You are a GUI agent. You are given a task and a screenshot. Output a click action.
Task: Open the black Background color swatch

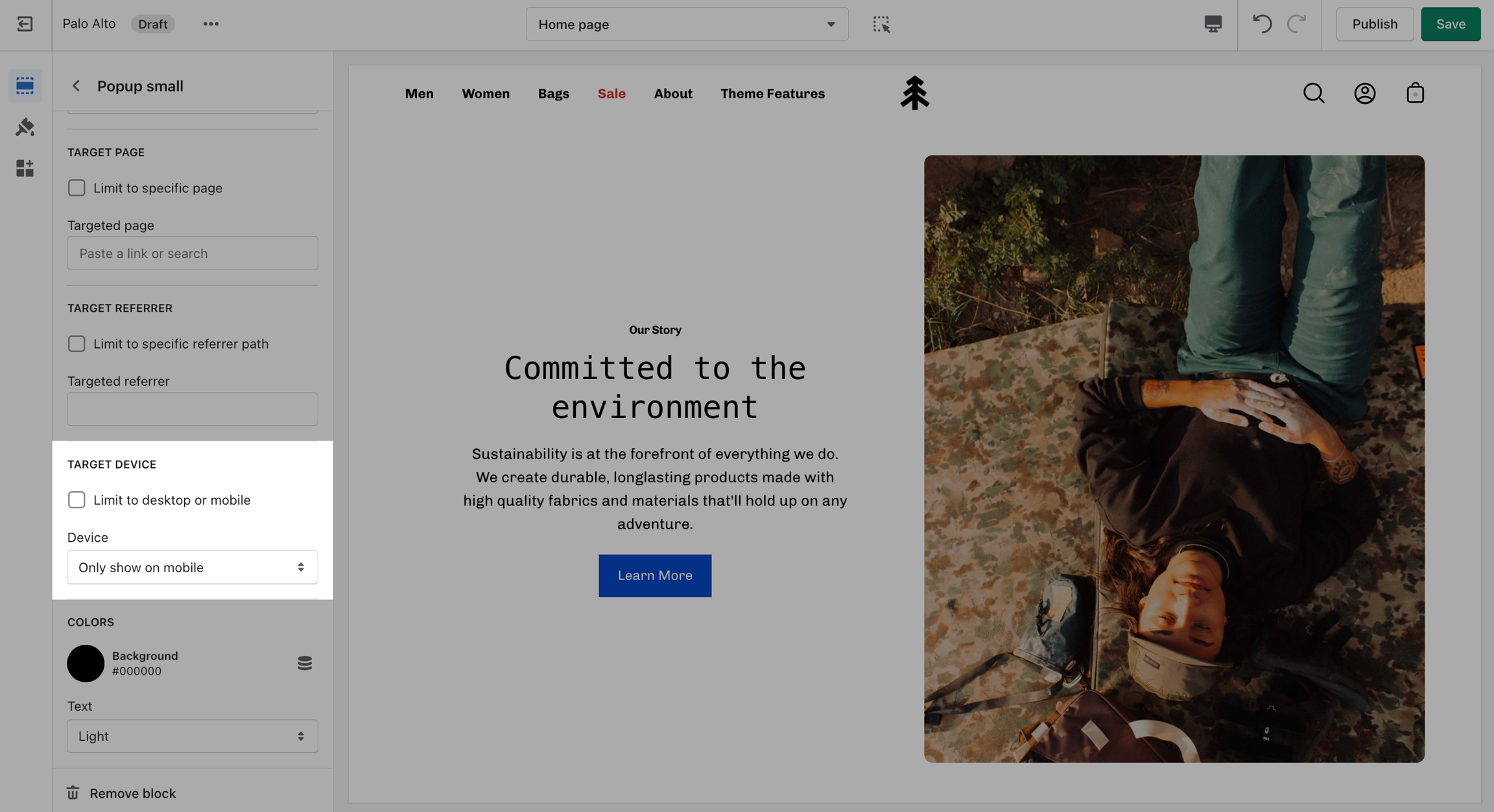click(x=86, y=663)
